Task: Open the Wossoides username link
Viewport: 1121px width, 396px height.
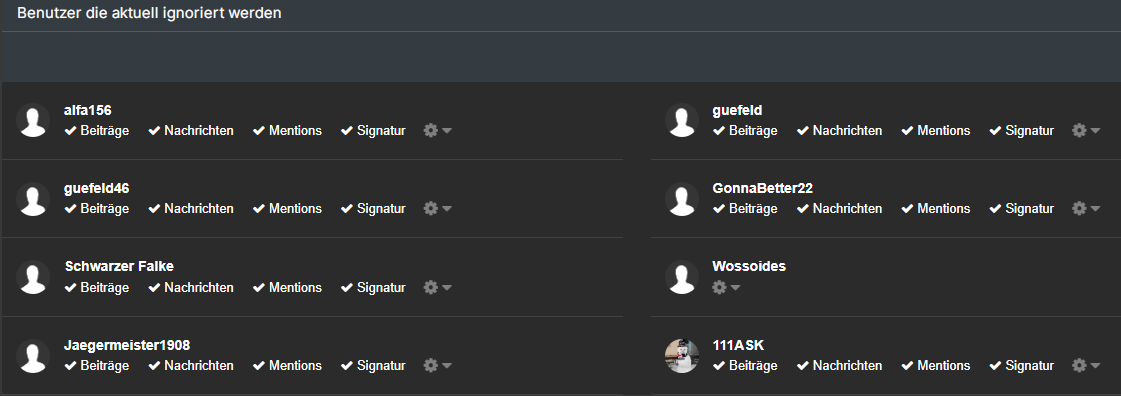Action: [x=749, y=267]
